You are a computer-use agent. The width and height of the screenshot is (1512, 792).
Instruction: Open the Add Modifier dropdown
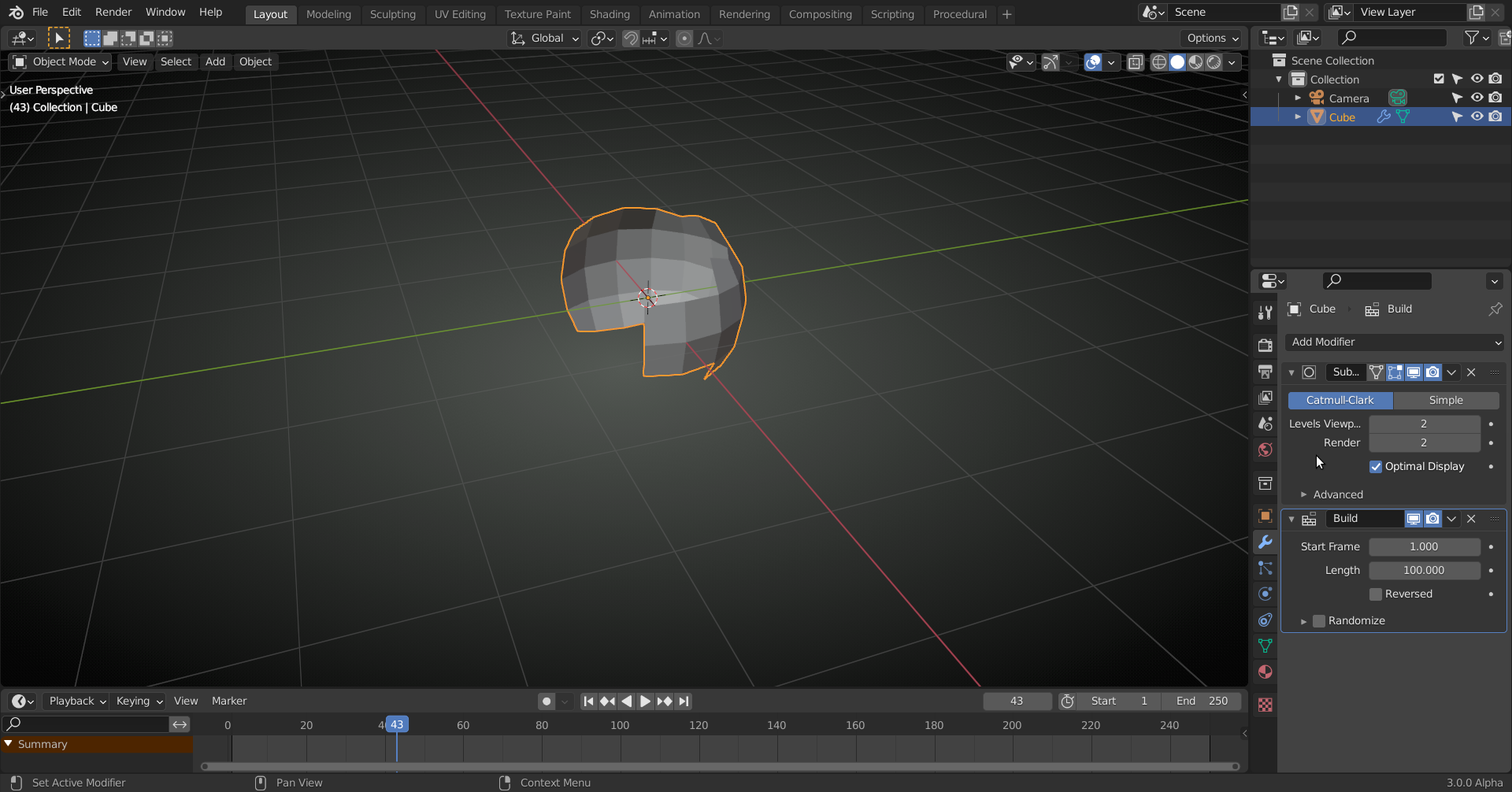(1395, 342)
